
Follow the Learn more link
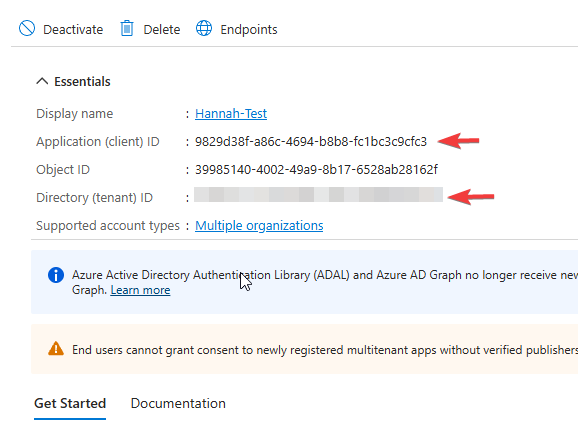click(x=140, y=290)
